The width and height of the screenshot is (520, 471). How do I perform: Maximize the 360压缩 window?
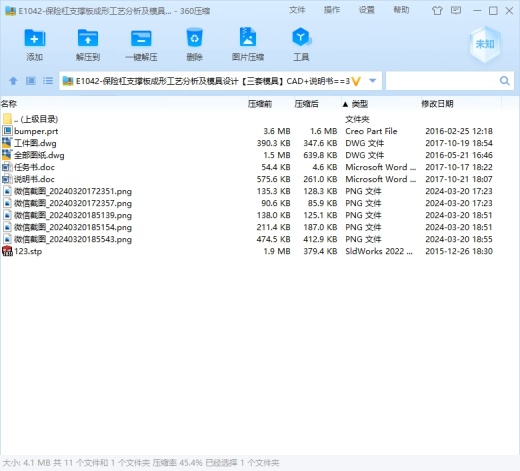click(493, 11)
